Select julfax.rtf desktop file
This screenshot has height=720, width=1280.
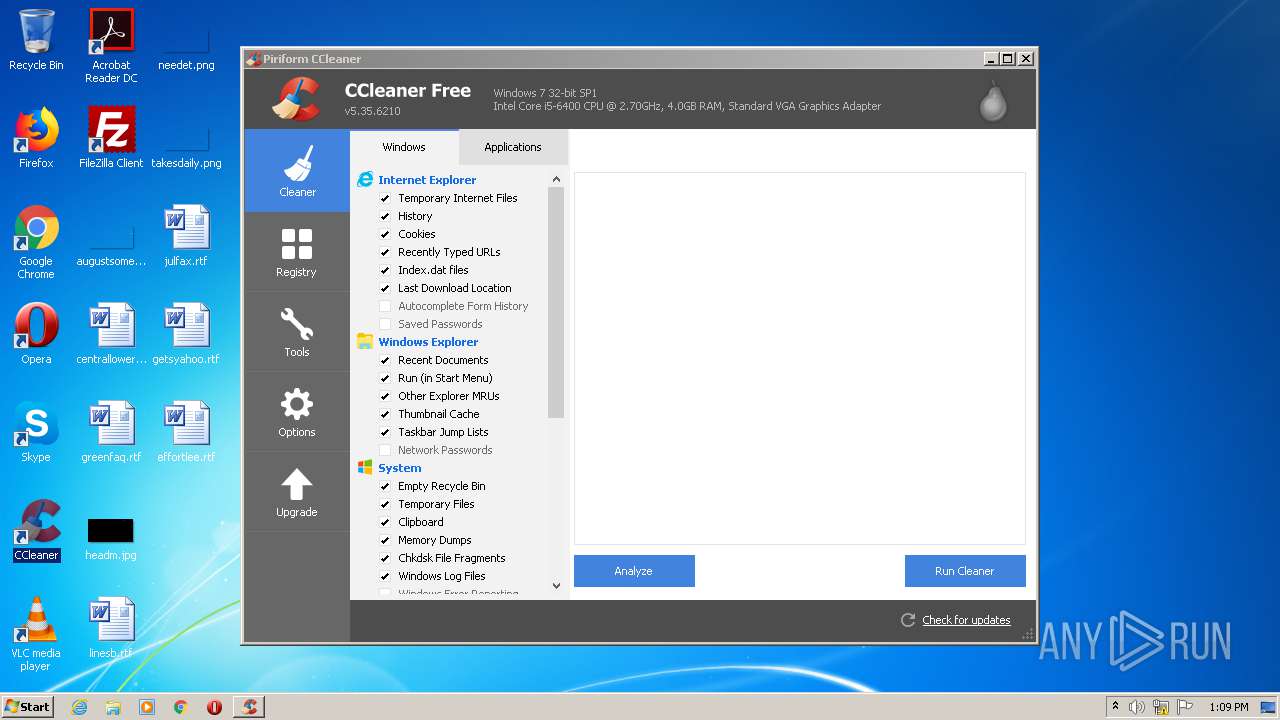pos(186,235)
